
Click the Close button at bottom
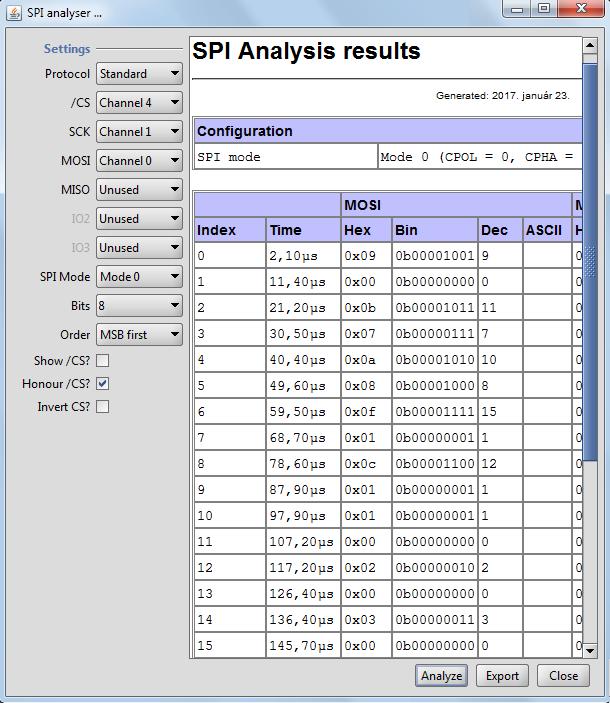563,676
